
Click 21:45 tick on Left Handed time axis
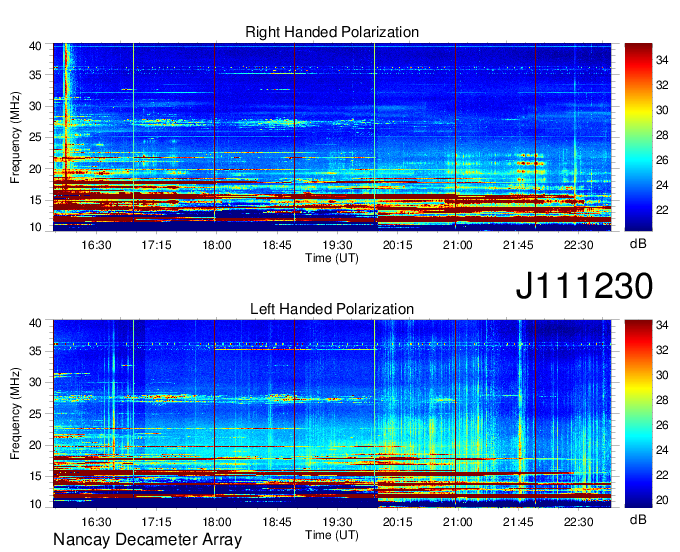(x=518, y=522)
